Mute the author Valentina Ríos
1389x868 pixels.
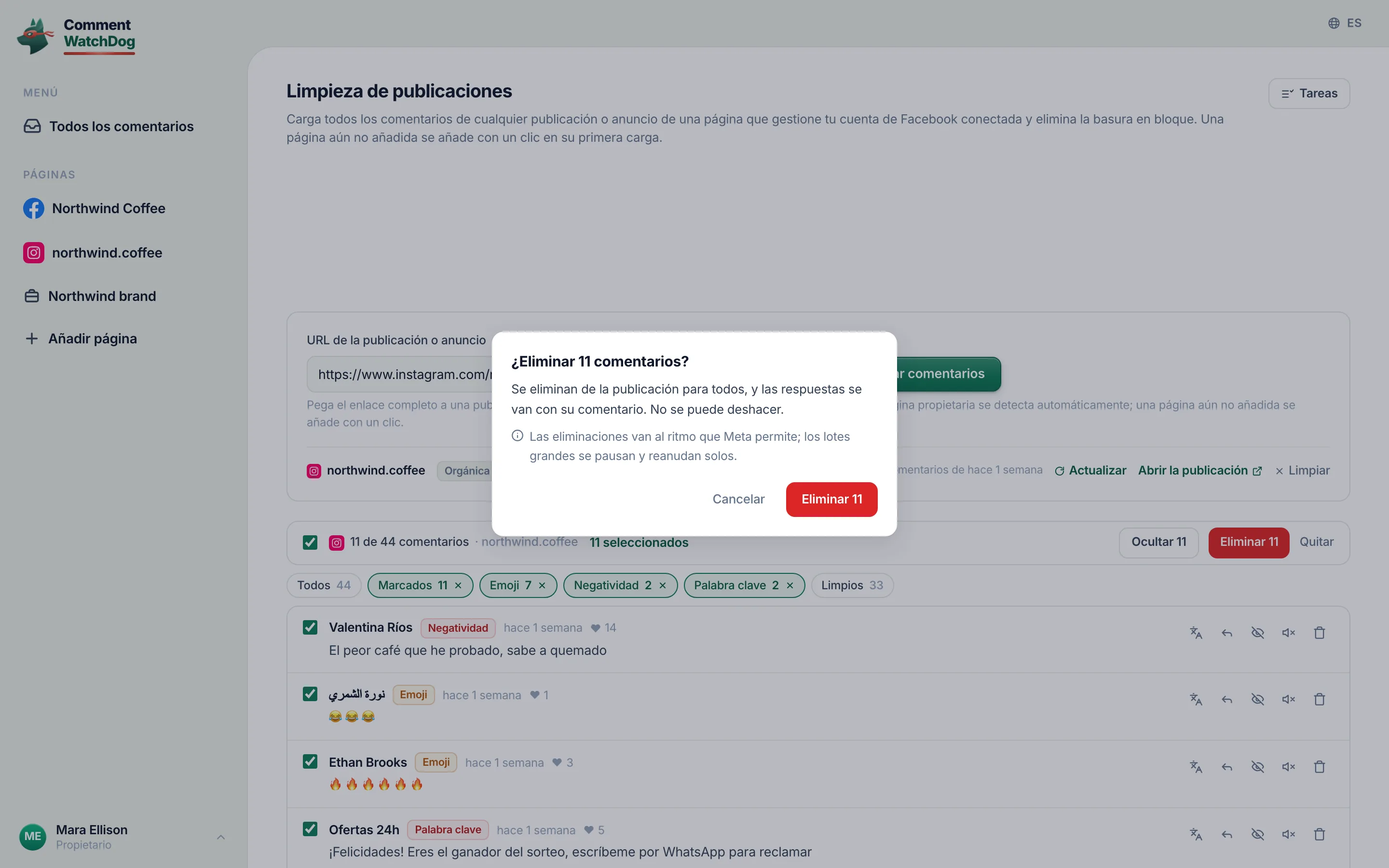tap(1289, 633)
